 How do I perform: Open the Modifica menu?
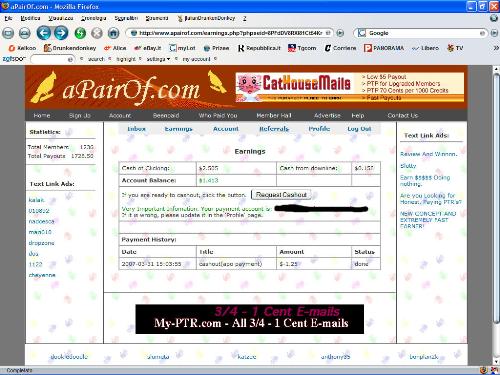pos(30,18)
